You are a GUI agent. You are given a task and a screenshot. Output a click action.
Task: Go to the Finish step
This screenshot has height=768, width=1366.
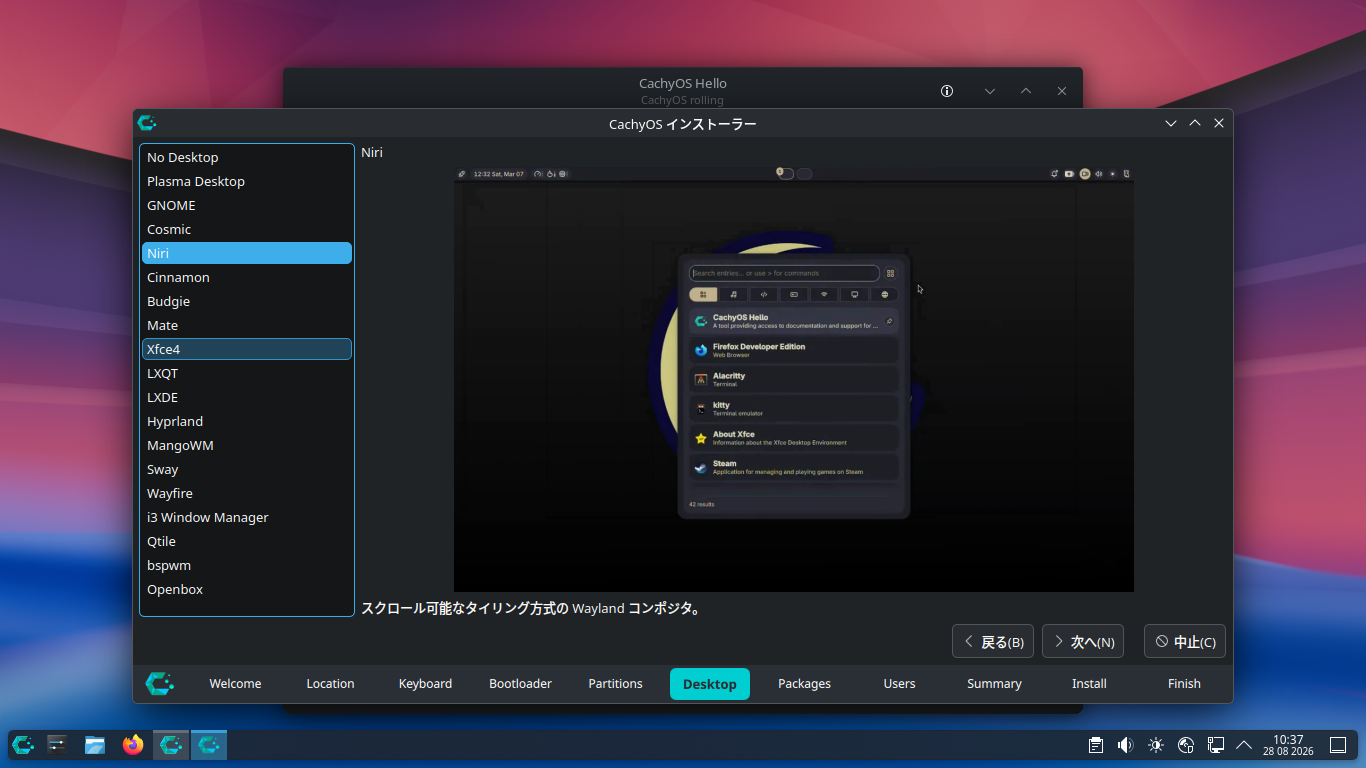[x=1184, y=684]
